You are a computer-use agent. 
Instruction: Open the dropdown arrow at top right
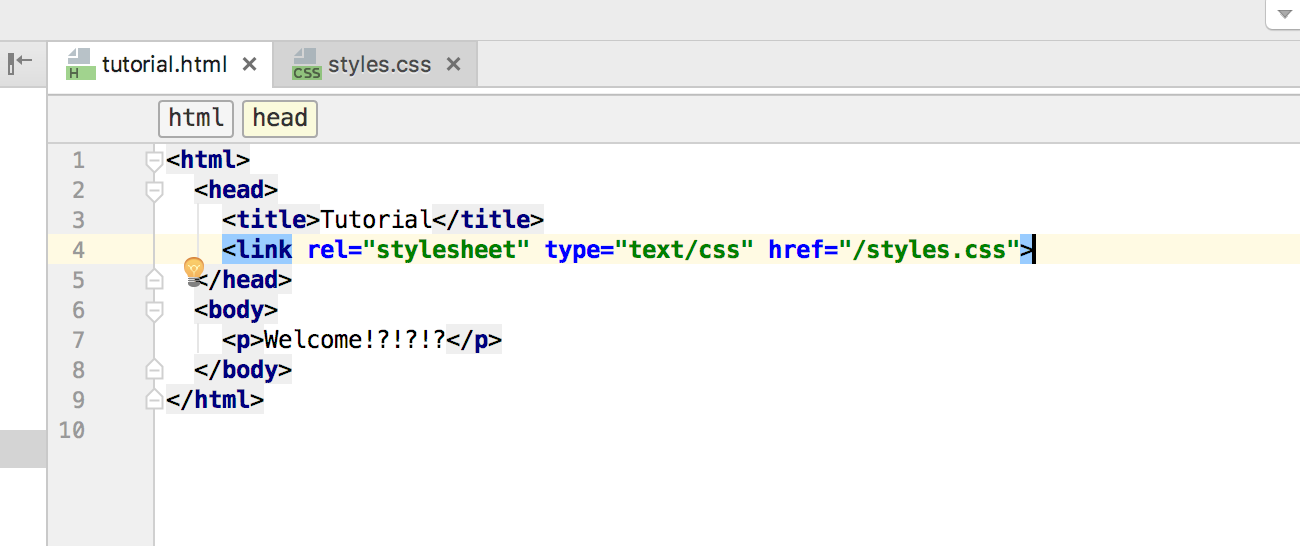1284,14
